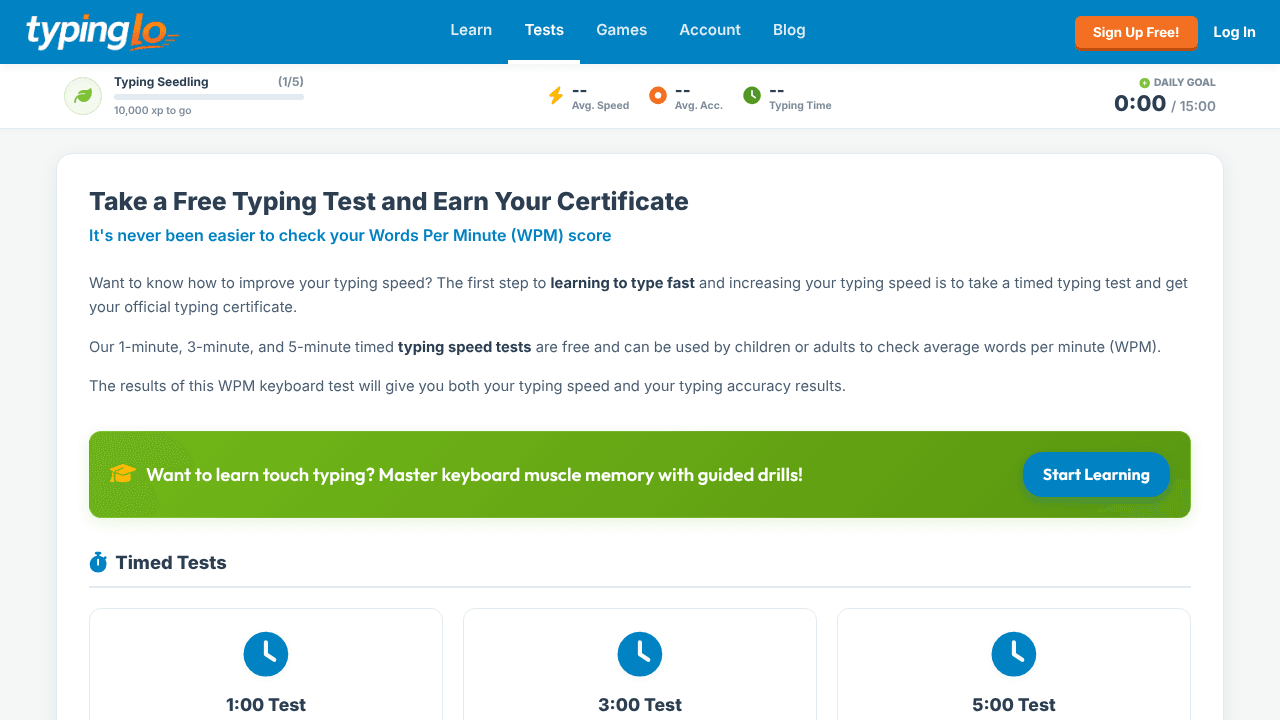This screenshot has height=720, width=1280.
Task: Click the 0:00 daily goal timer
Action: click(x=1140, y=103)
